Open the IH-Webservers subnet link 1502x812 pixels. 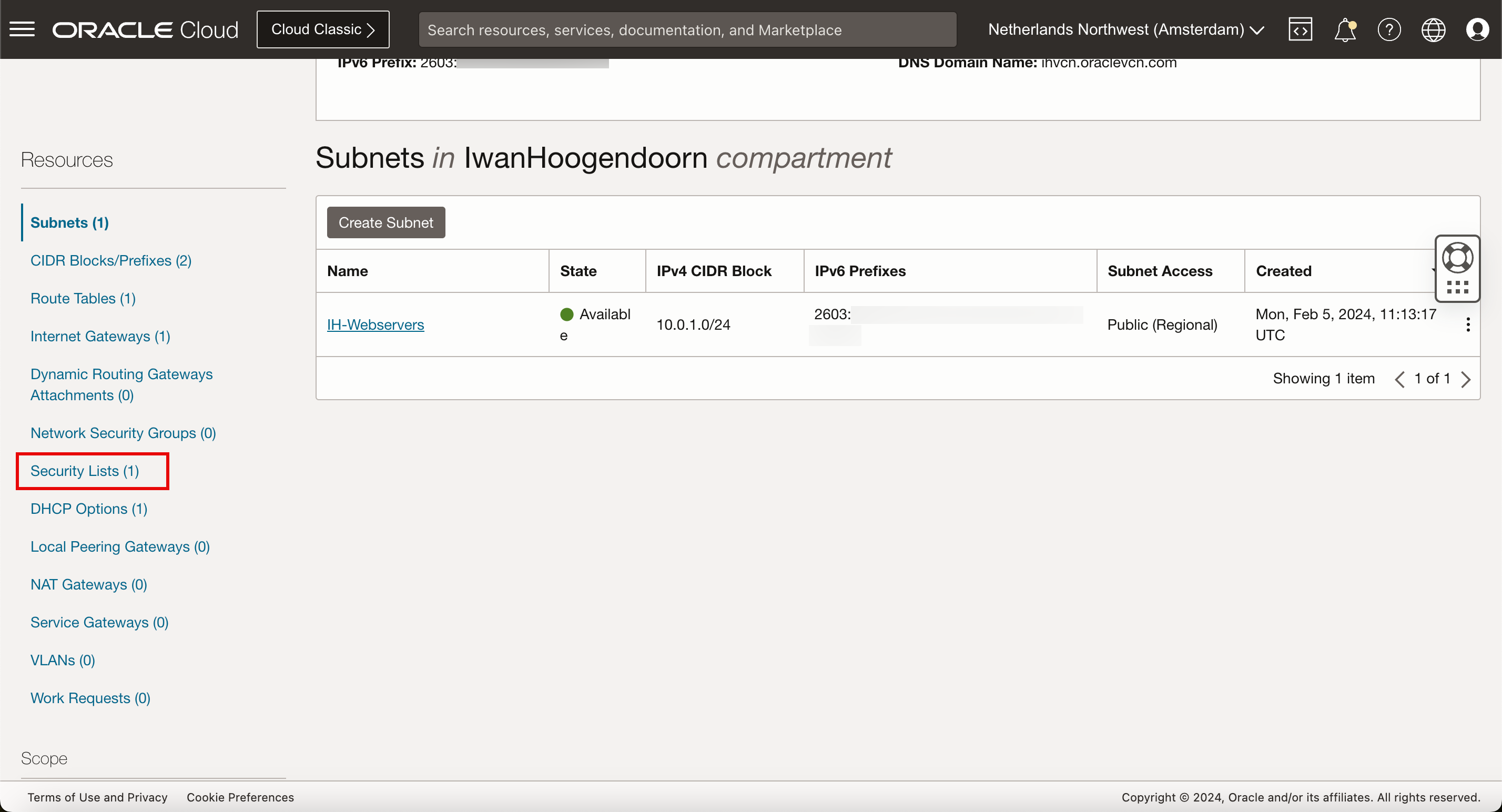click(x=375, y=324)
